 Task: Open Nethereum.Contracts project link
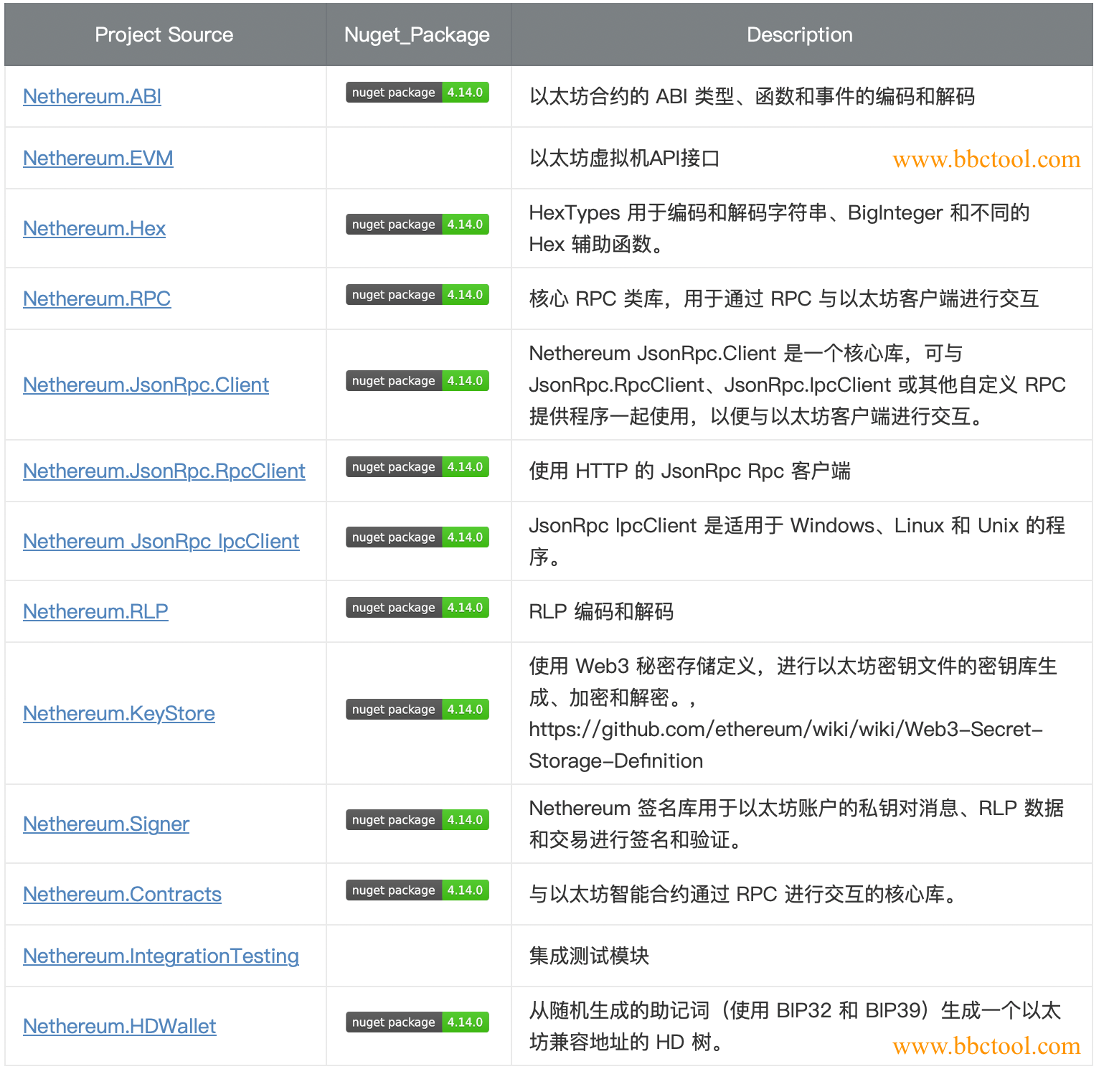pyautogui.click(x=122, y=894)
